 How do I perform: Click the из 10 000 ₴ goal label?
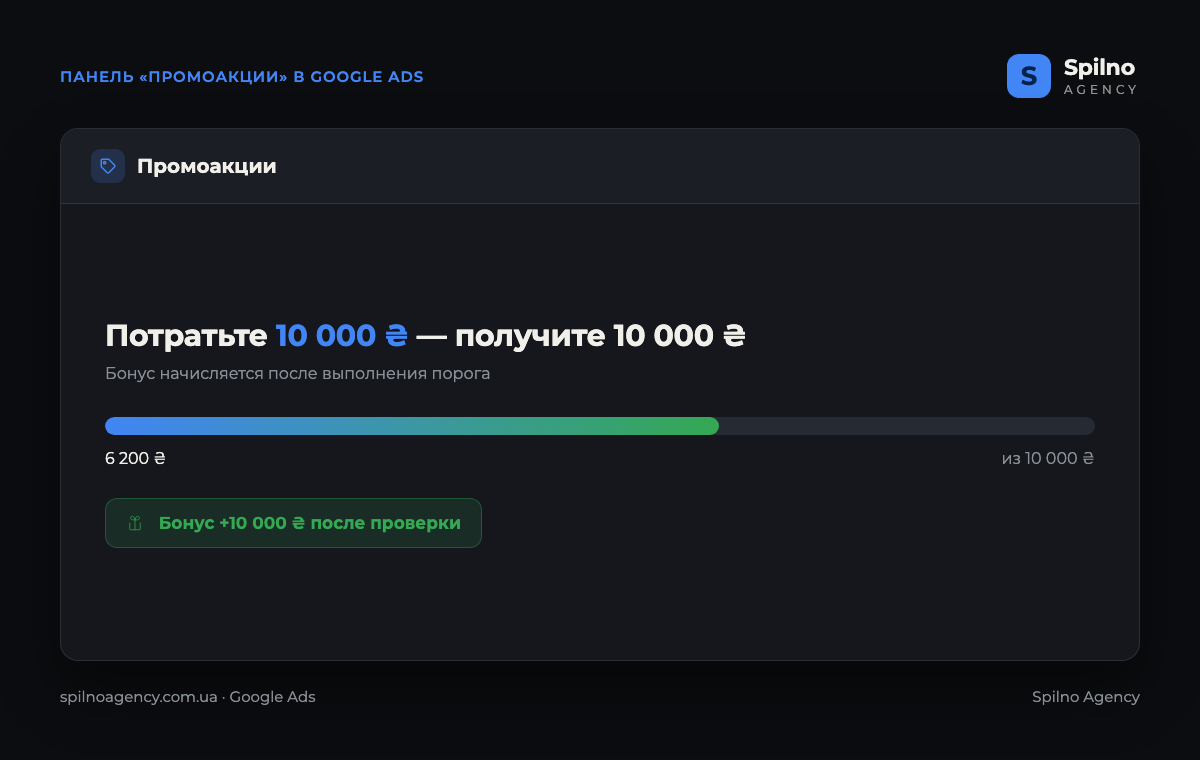click(x=1048, y=459)
